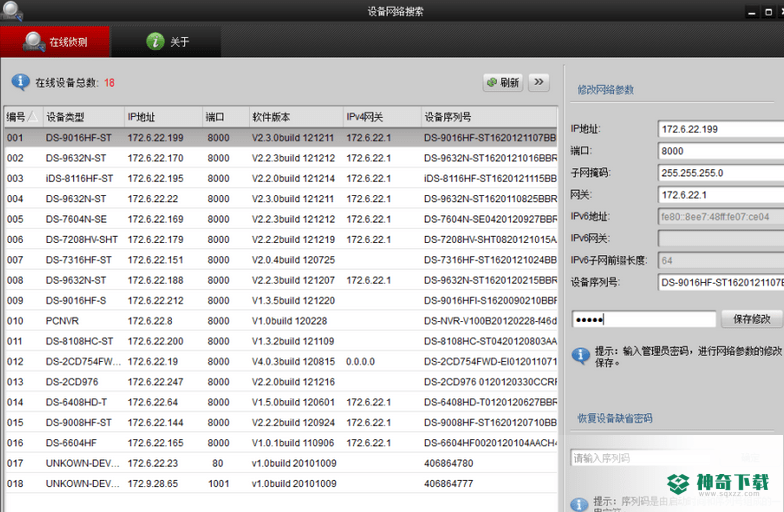Select row 010 PCNVR device

(281, 320)
